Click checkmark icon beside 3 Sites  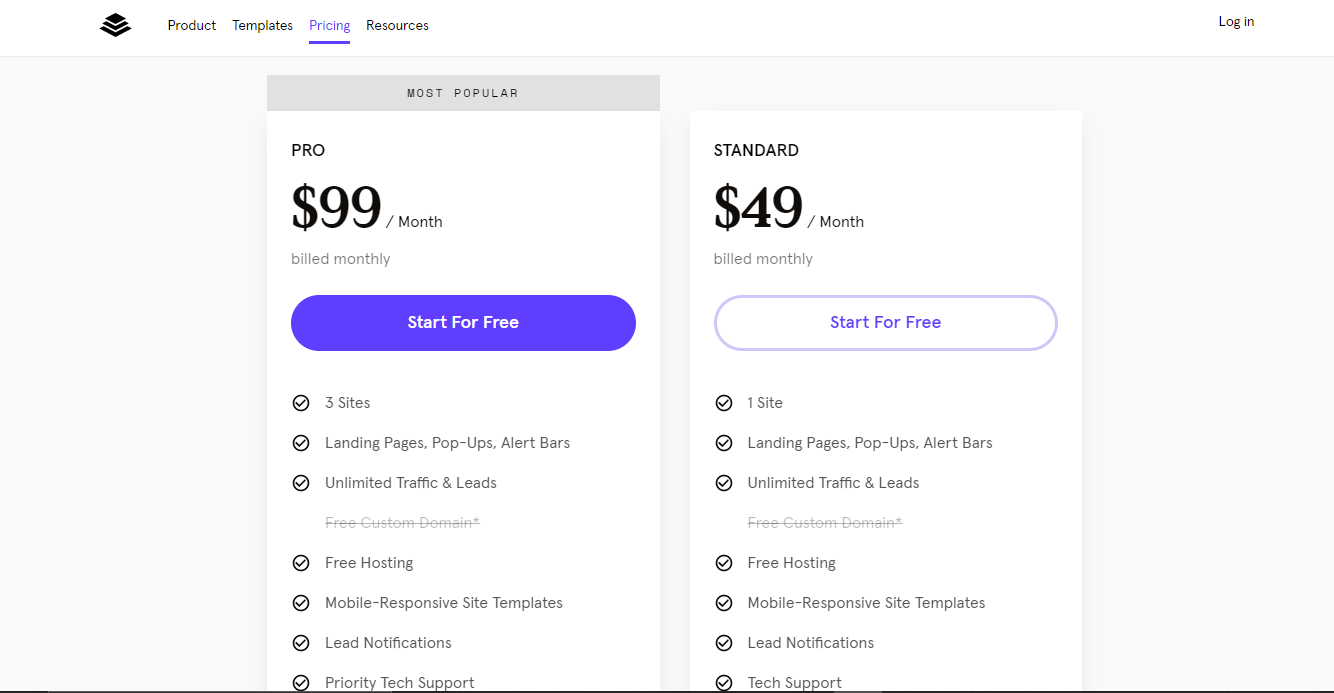click(301, 403)
